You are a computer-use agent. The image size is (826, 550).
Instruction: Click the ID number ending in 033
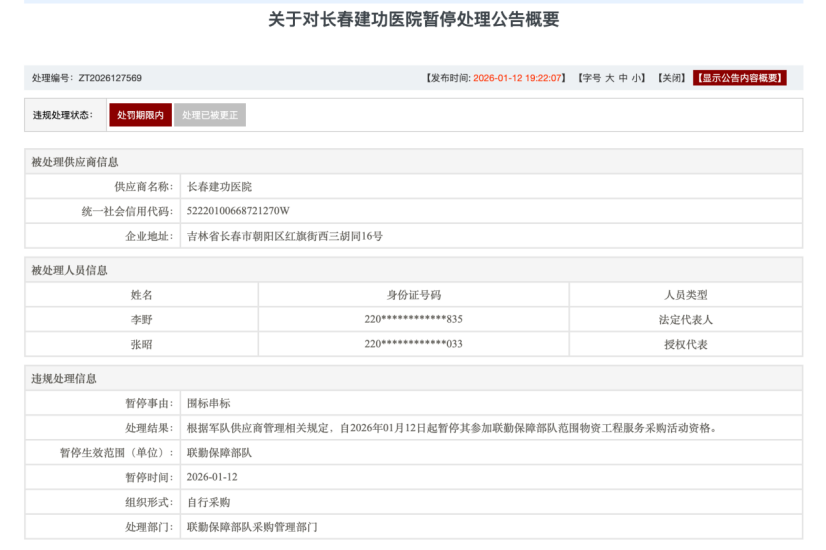point(413,344)
